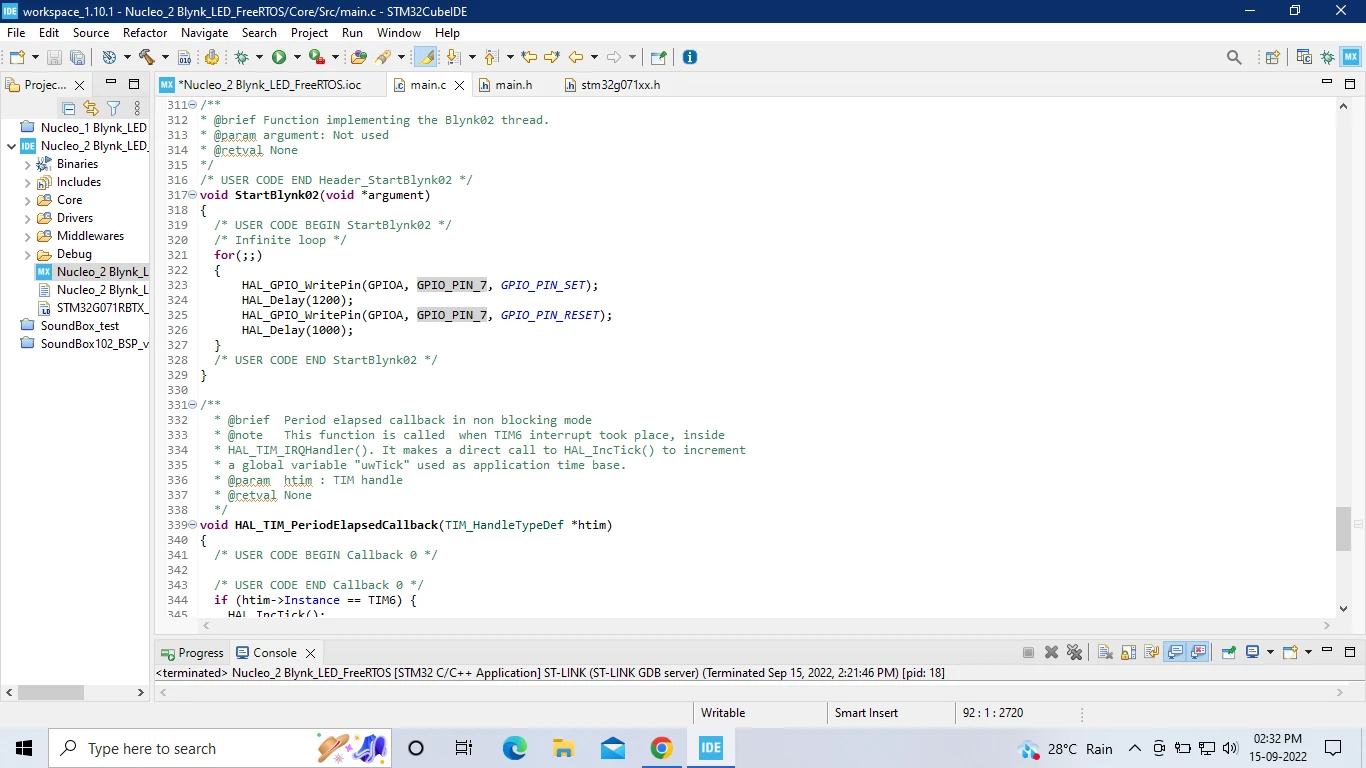Open the File menu
The image size is (1366, 768).
[x=16, y=33]
